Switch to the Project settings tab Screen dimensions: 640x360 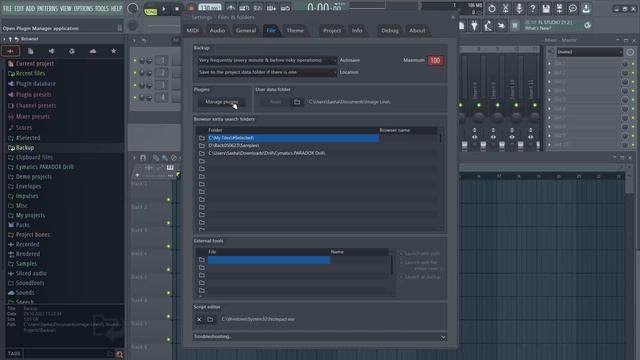click(x=332, y=31)
